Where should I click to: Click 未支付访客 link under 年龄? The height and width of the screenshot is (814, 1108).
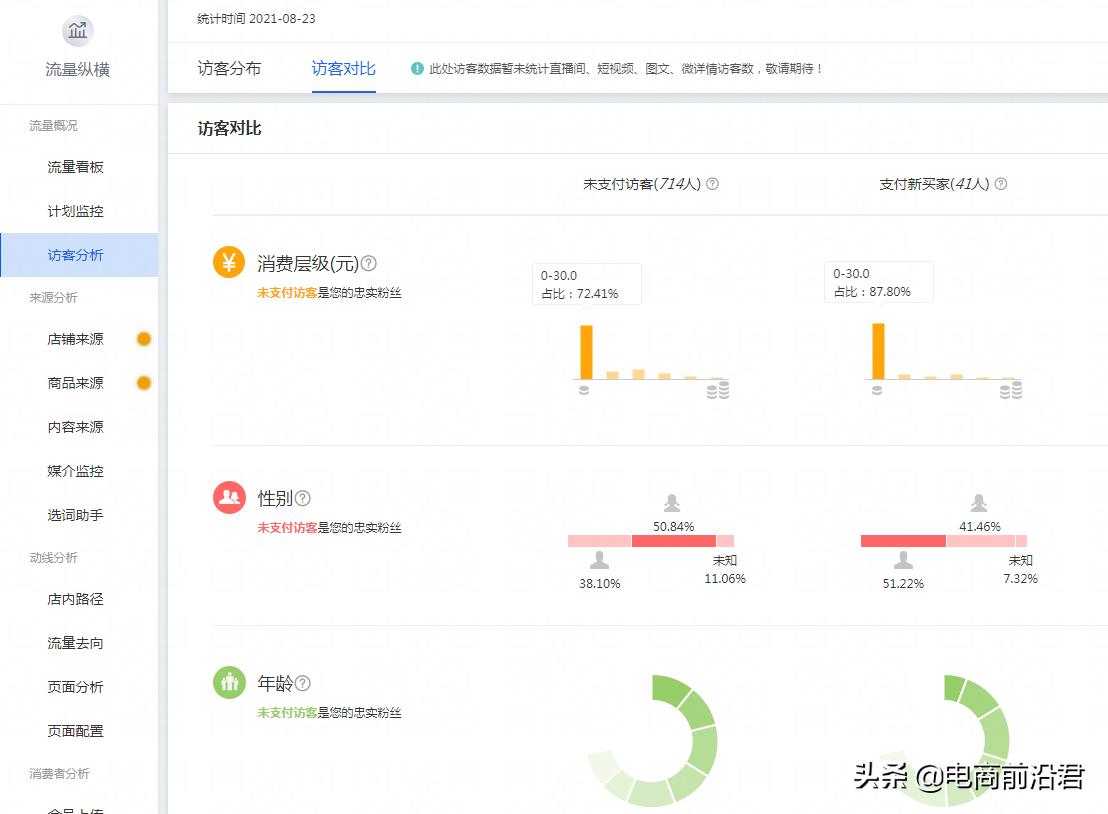(x=287, y=713)
